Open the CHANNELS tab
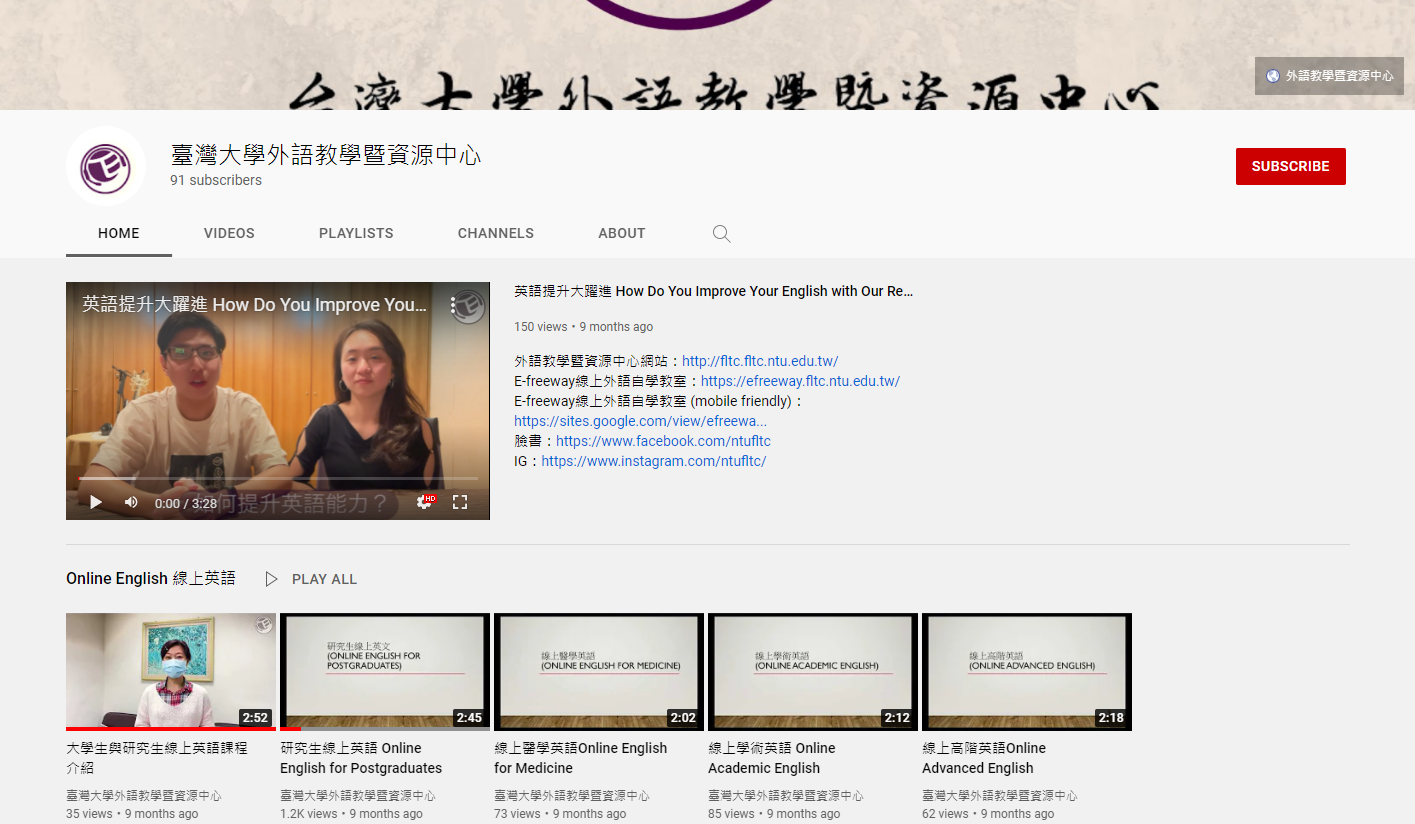Image resolution: width=1415 pixels, height=824 pixels. click(x=496, y=233)
